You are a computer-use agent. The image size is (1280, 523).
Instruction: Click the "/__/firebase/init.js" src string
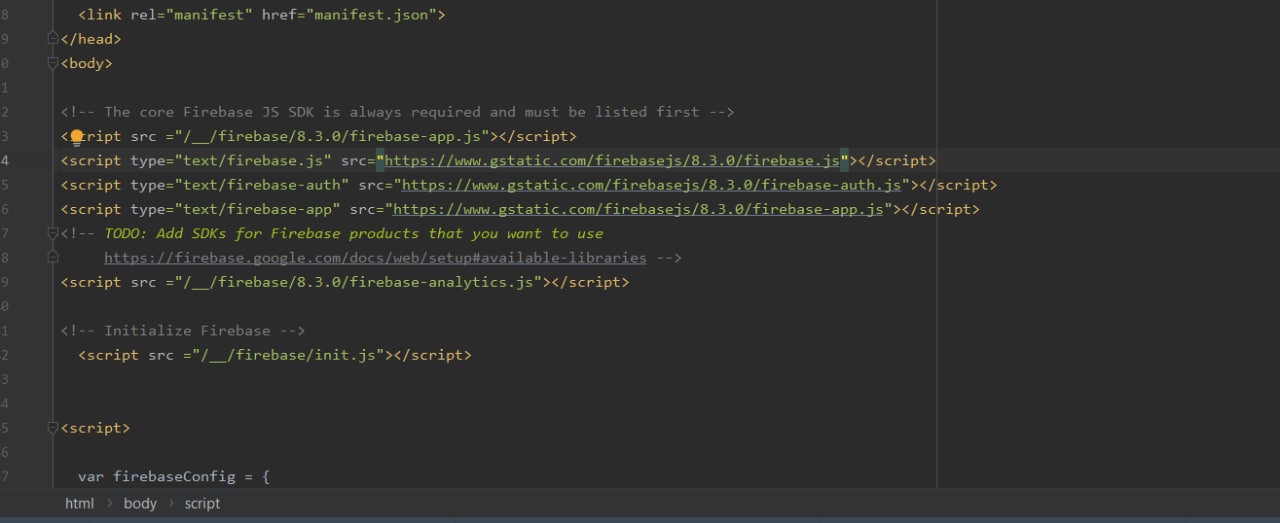pyautogui.click(x=288, y=355)
